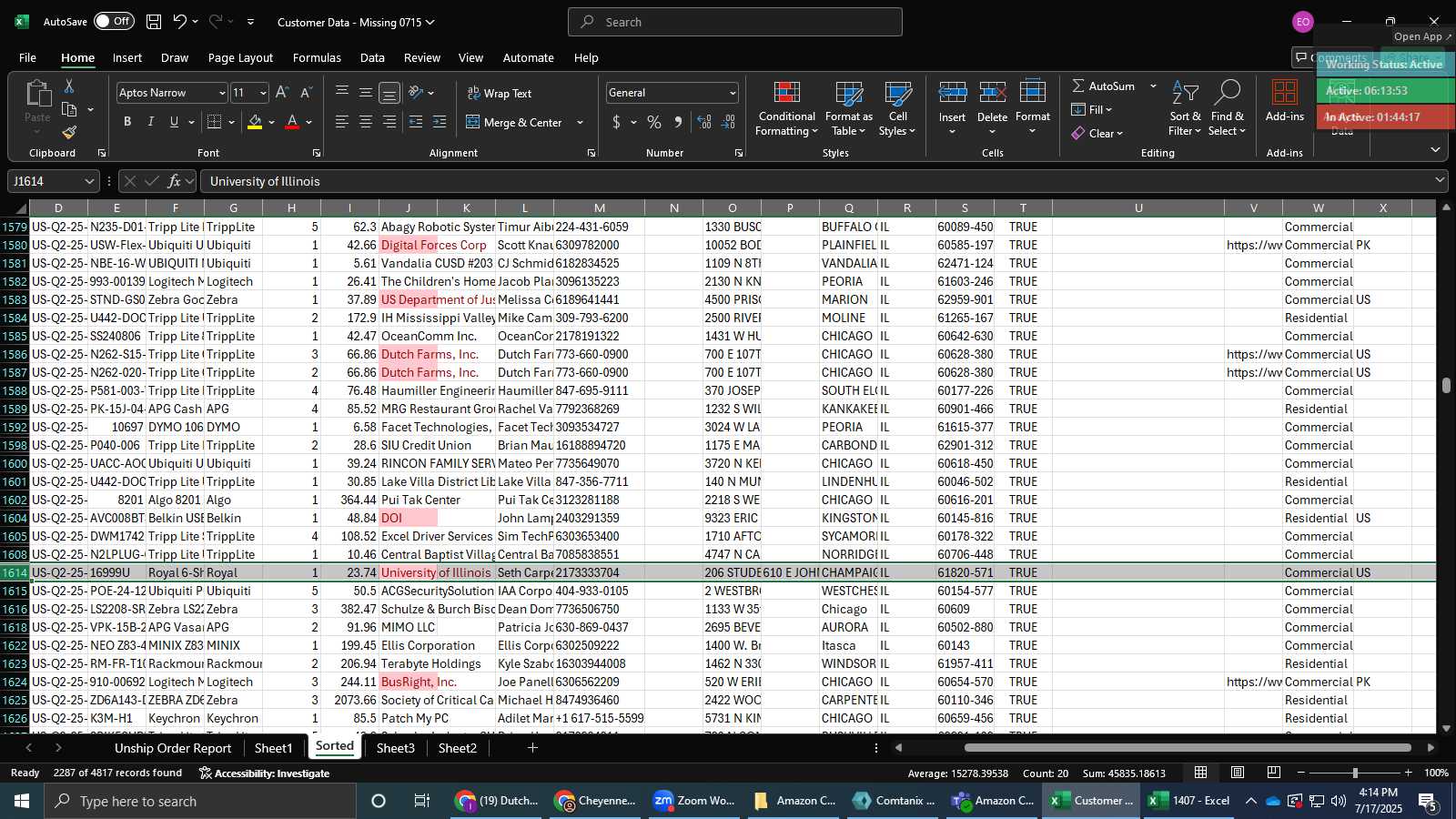Image resolution: width=1456 pixels, height=819 pixels.
Task: Open the font name dropdown Aptos Narrow
Action: tap(221, 93)
